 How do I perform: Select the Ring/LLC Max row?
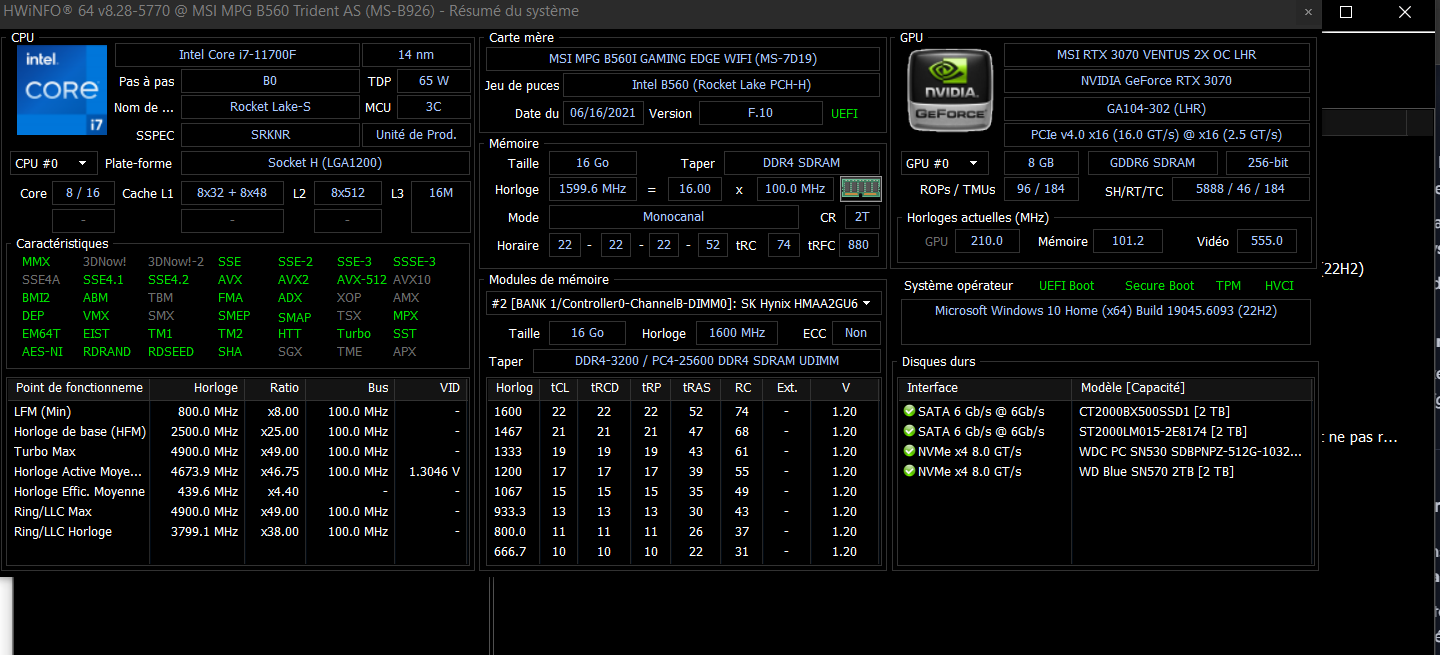(x=237, y=512)
